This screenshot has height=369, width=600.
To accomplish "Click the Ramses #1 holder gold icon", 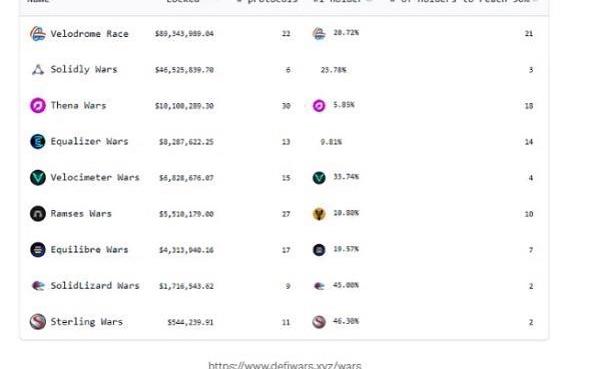I will coord(319,214).
